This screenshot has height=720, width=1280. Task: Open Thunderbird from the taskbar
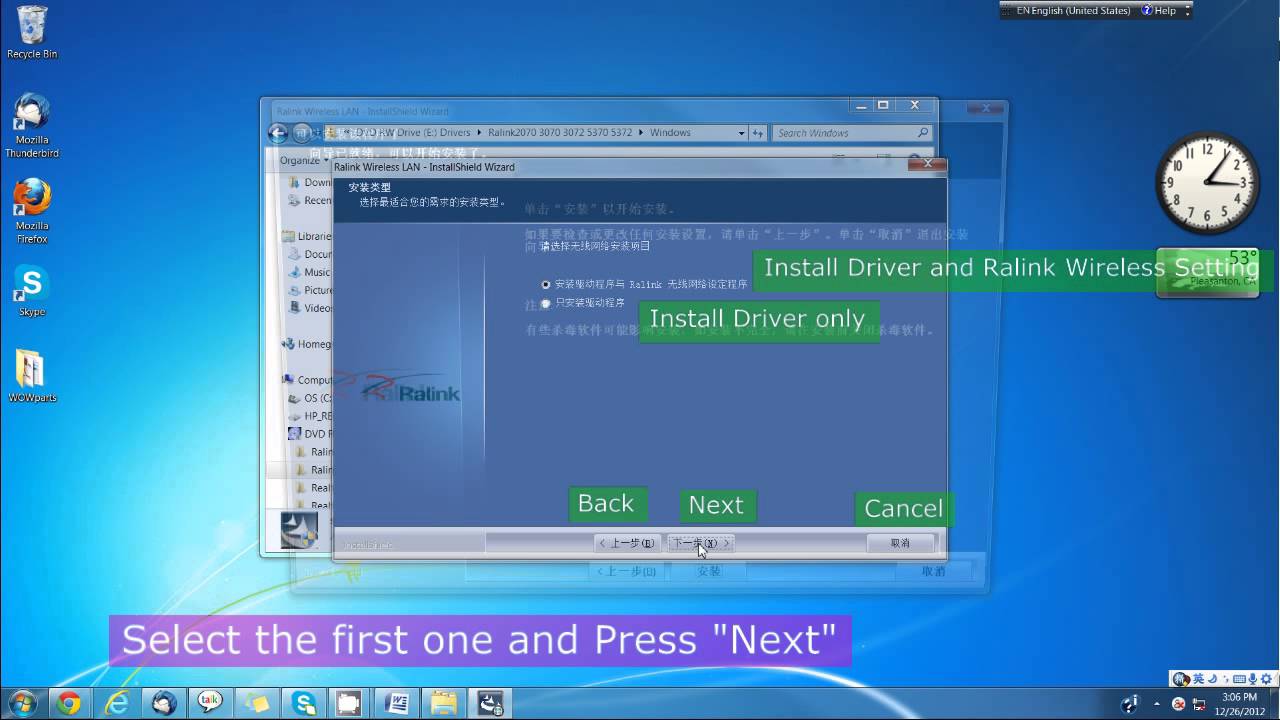pos(163,704)
